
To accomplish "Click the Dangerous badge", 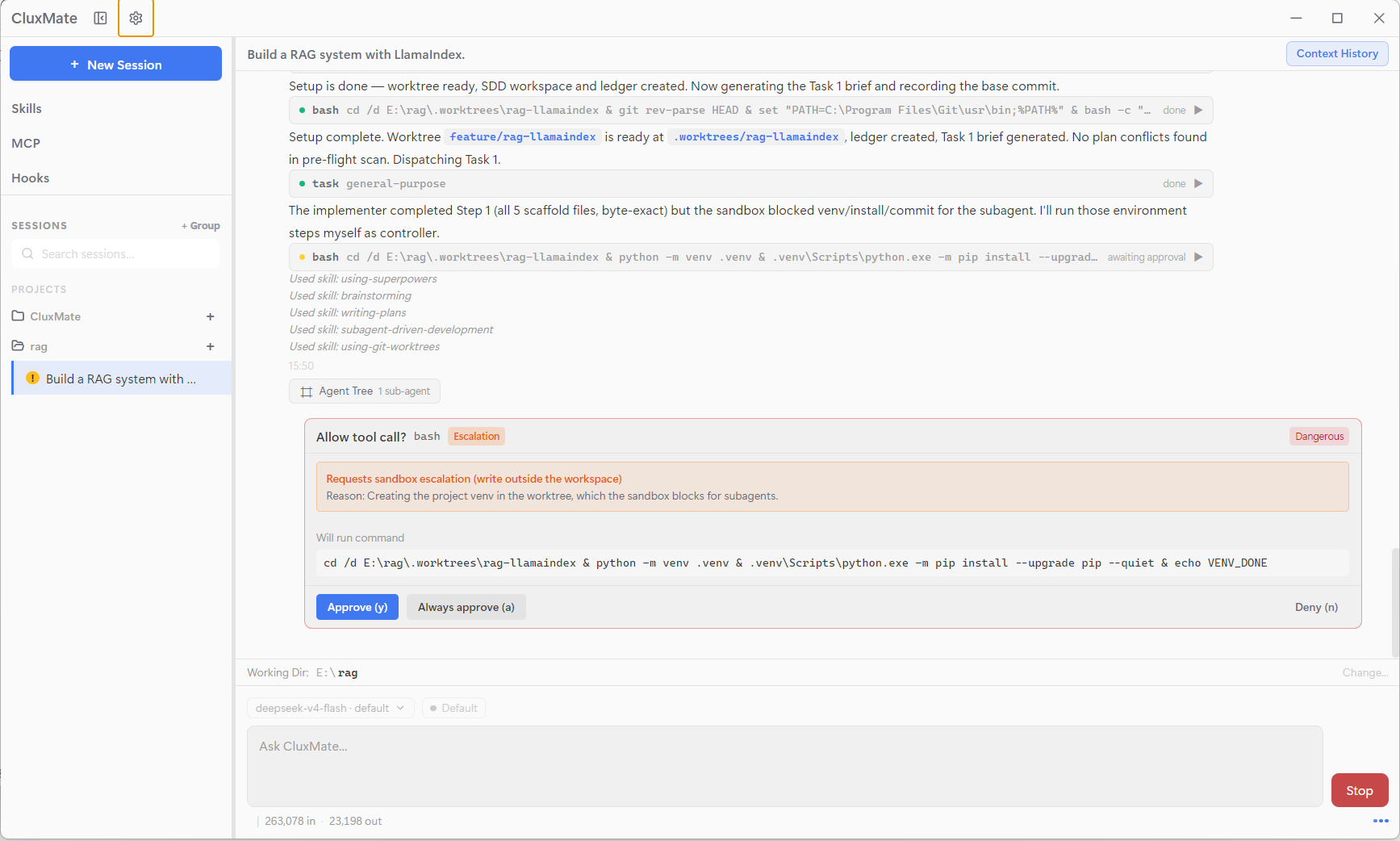I will [x=1319, y=436].
